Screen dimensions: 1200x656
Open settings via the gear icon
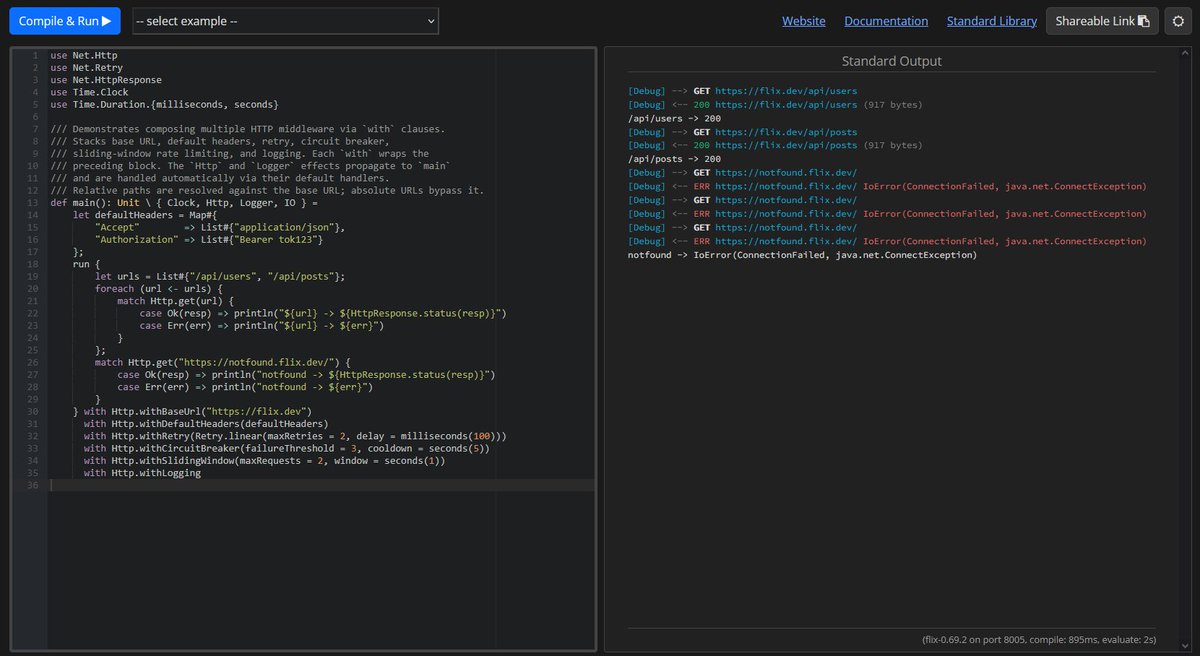[x=1178, y=21]
